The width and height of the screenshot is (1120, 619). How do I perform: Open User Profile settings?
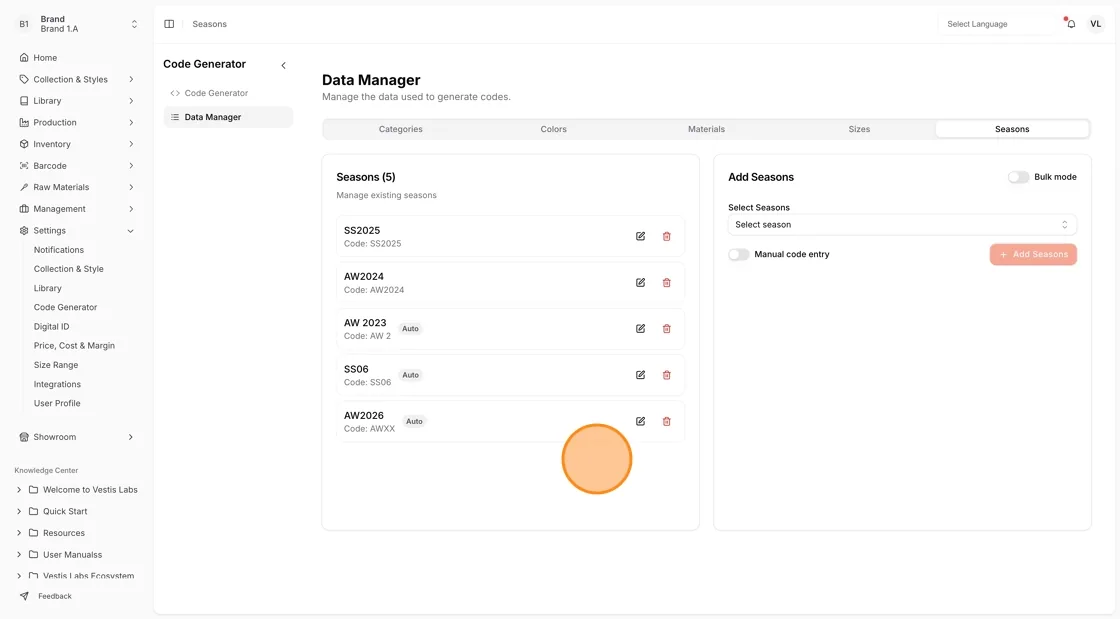(57, 403)
